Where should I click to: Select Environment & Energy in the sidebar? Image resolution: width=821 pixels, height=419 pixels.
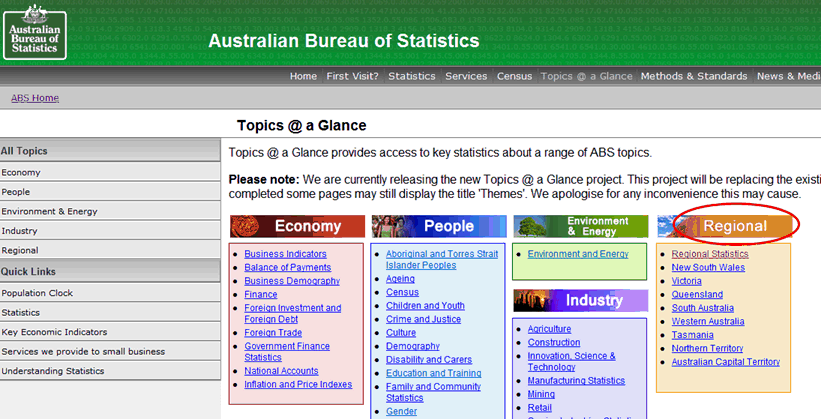(x=110, y=211)
